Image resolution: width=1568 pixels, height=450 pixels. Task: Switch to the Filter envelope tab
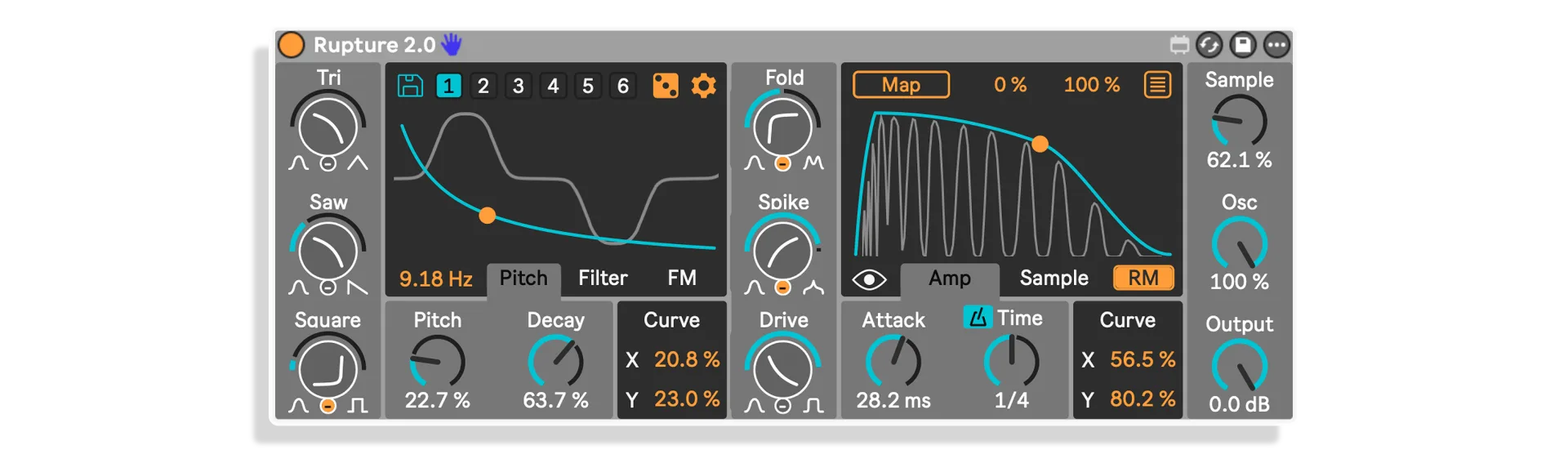tap(603, 278)
